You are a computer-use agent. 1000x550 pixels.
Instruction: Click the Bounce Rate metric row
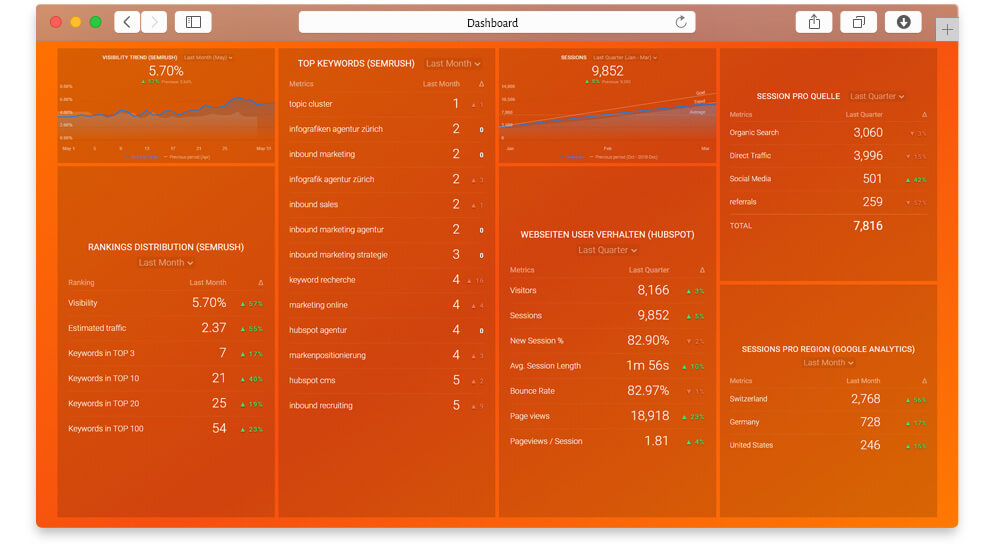pyautogui.click(x=607, y=391)
